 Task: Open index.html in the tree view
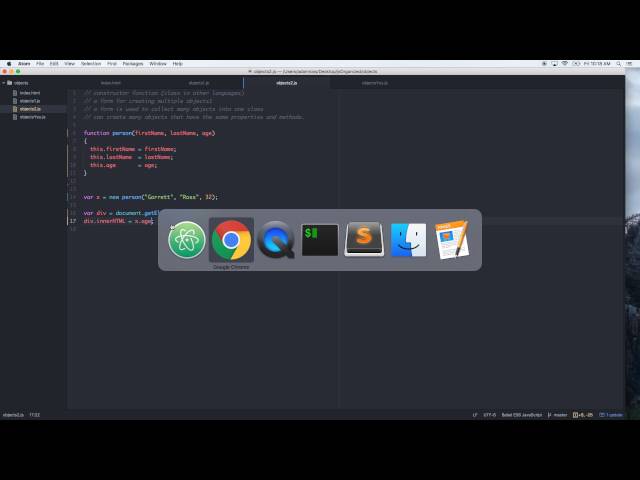30,93
